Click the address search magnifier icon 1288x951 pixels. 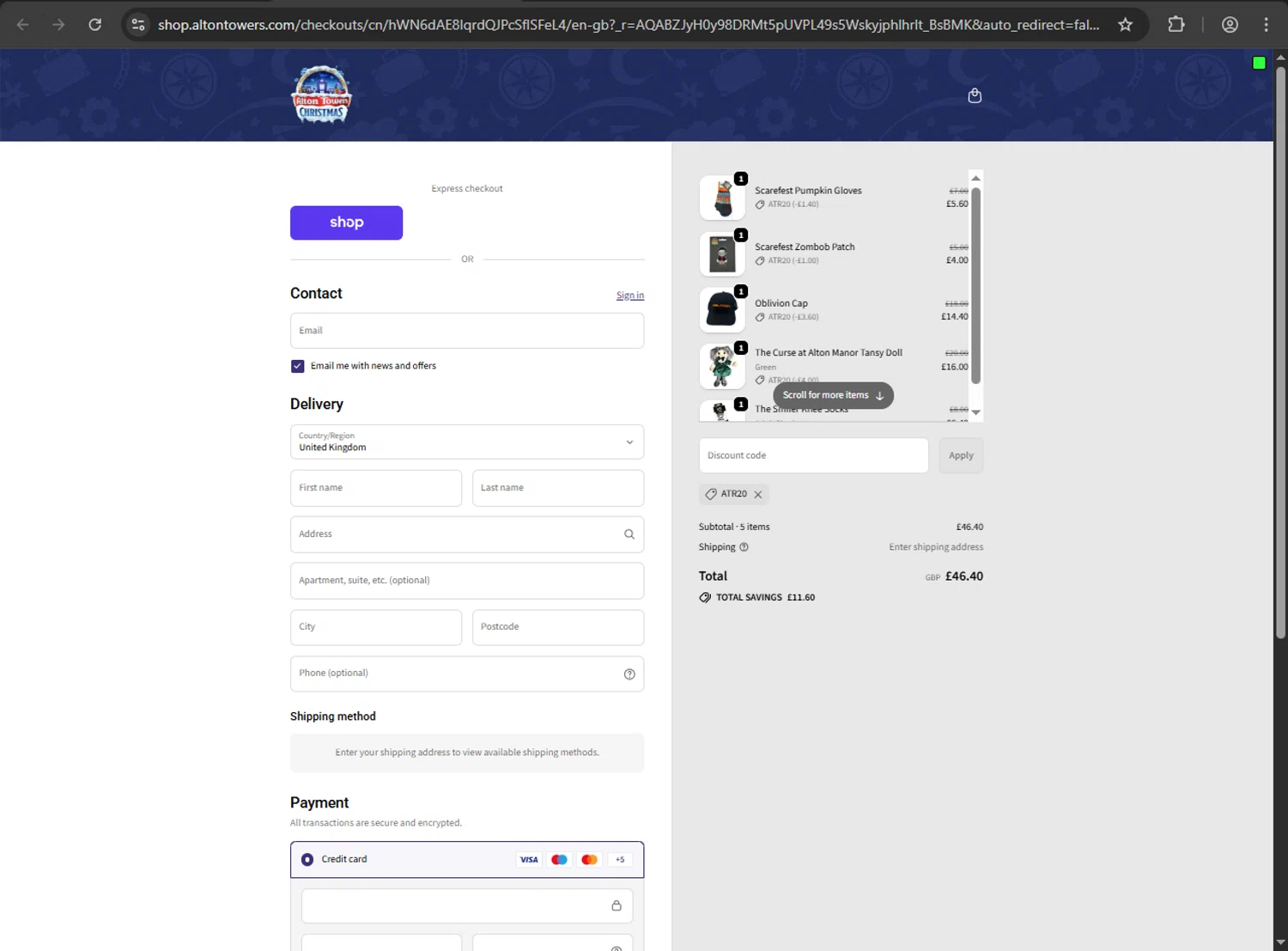coord(629,534)
